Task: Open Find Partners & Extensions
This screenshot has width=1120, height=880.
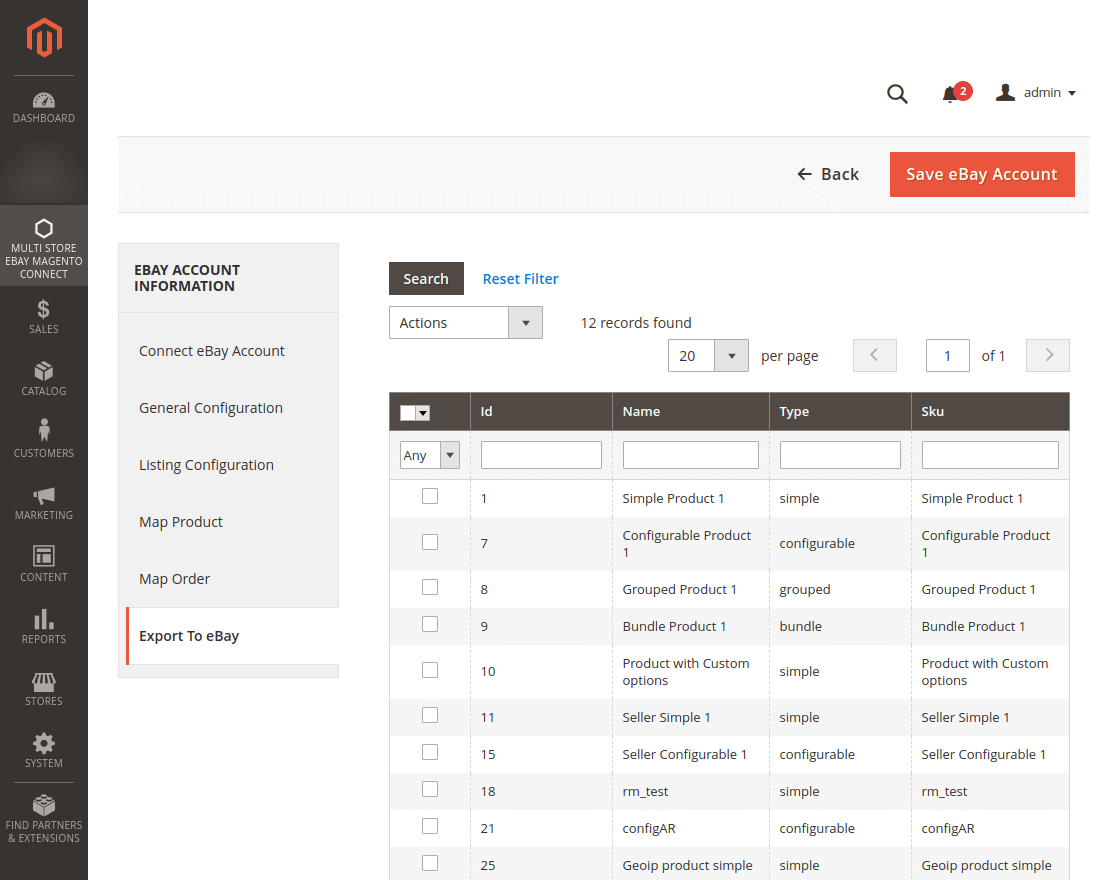Action: (x=44, y=820)
